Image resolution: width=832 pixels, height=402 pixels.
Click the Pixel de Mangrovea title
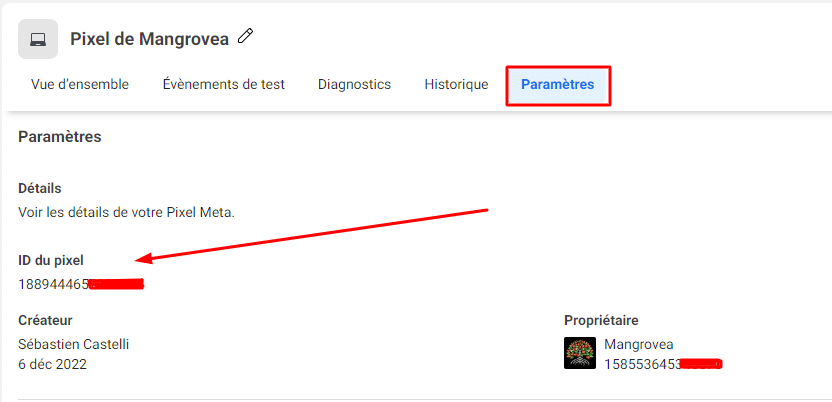(150, 39)
